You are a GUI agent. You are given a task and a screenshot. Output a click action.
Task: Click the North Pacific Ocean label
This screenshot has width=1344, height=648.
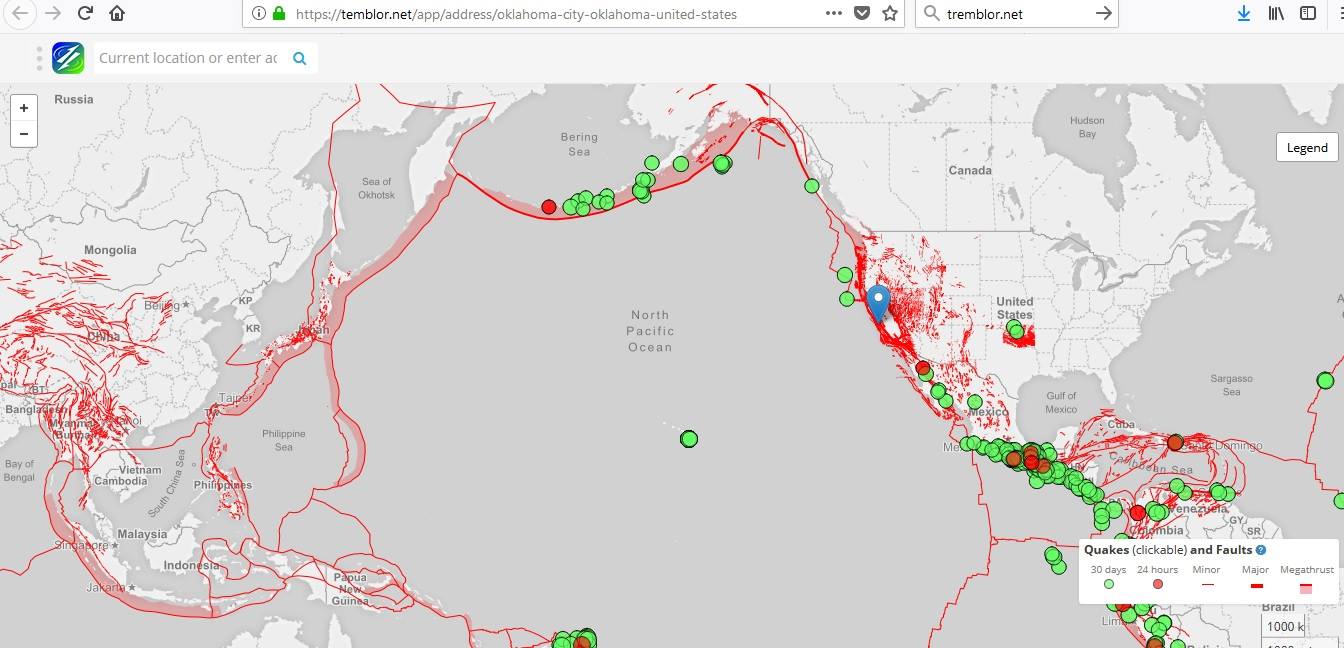pos(650,331)
